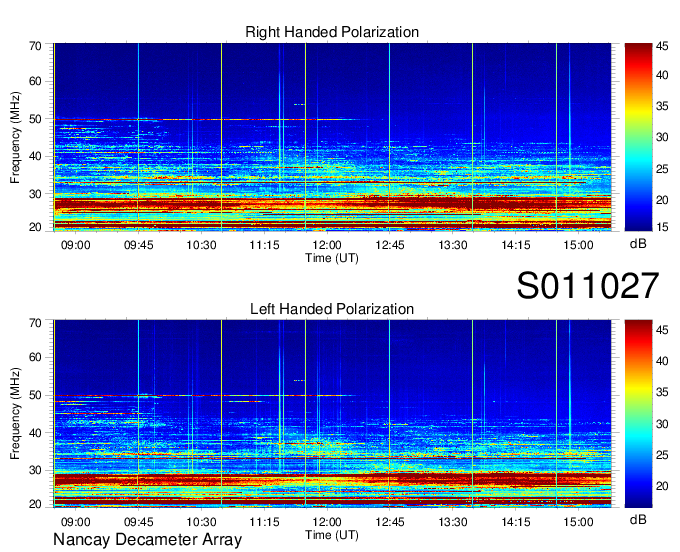
Task: Click Frequency (MHz) label of Left Handed plot
Action: pos(15,414)
